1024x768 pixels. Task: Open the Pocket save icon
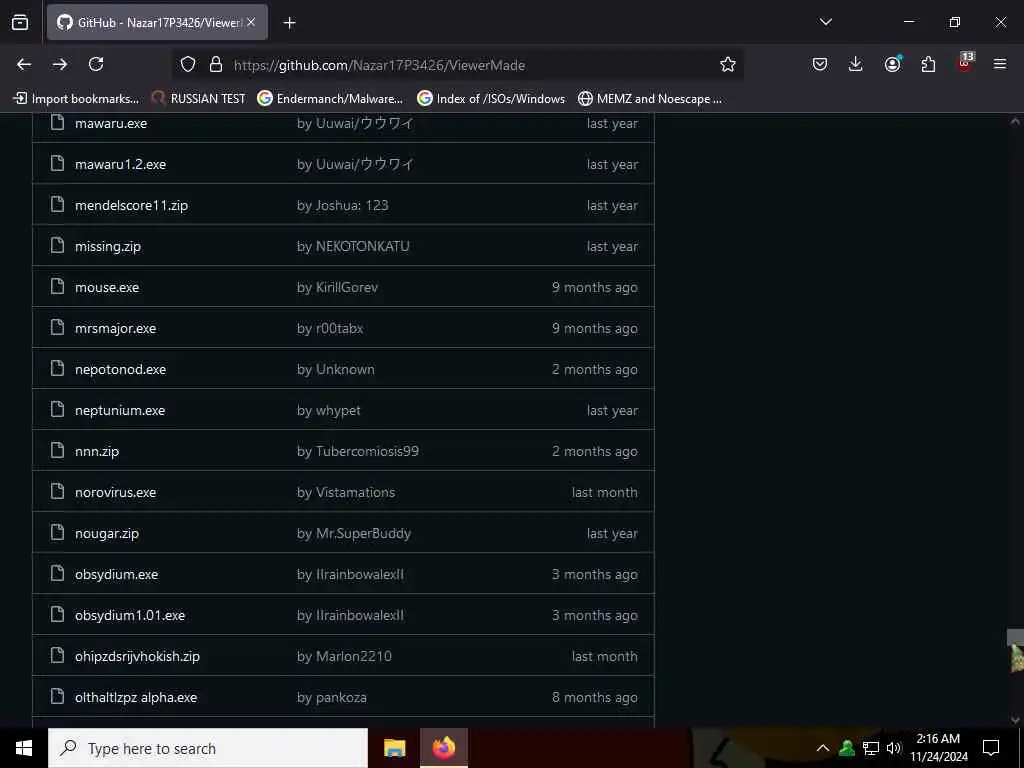click(820, 64)
